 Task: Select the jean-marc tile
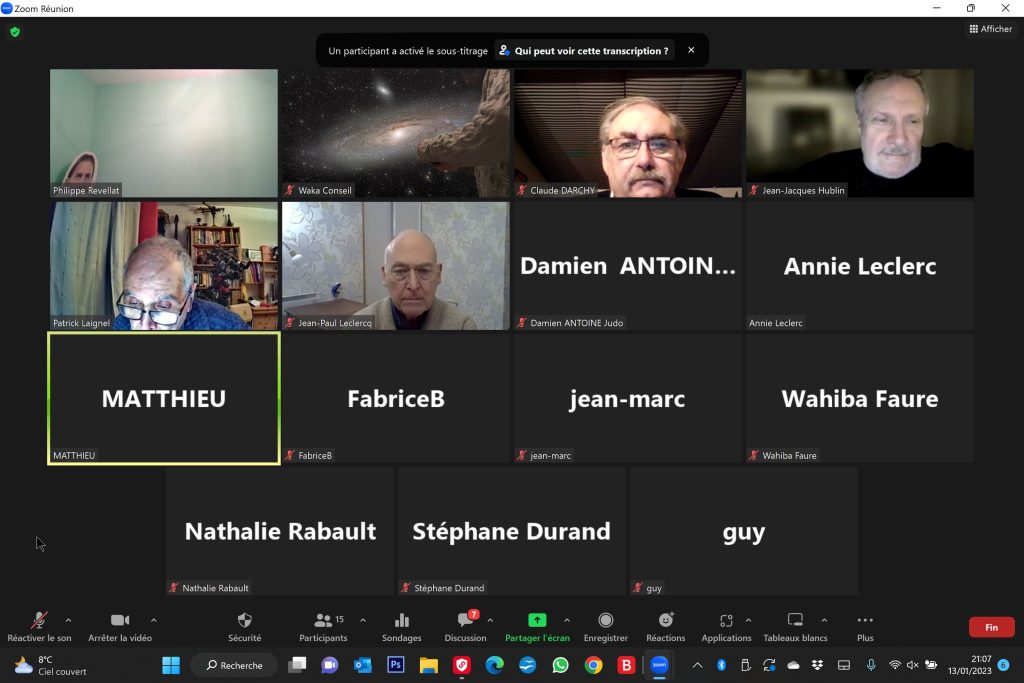pyautogui.click(x=628, y=398)
